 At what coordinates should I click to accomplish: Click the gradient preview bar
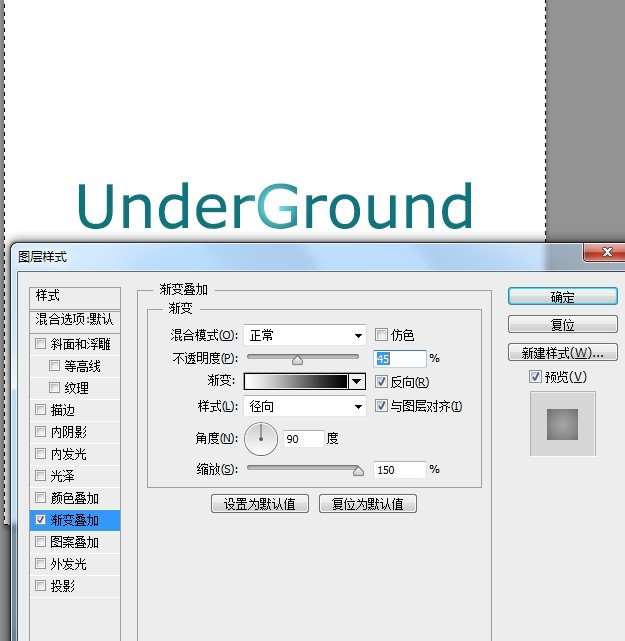pos(296,381)
